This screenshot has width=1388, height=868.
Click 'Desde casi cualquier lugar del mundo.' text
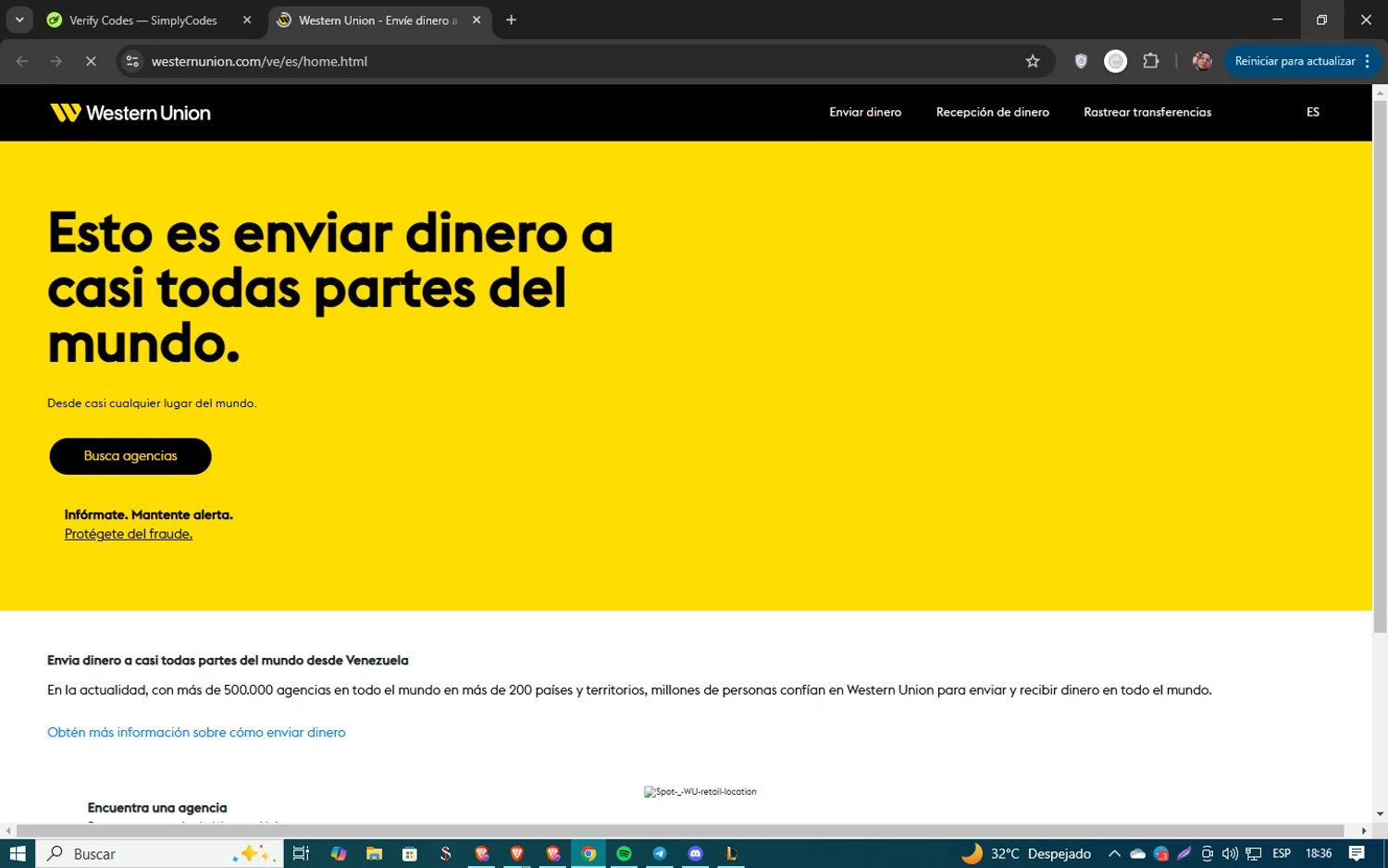coord(152,403)
